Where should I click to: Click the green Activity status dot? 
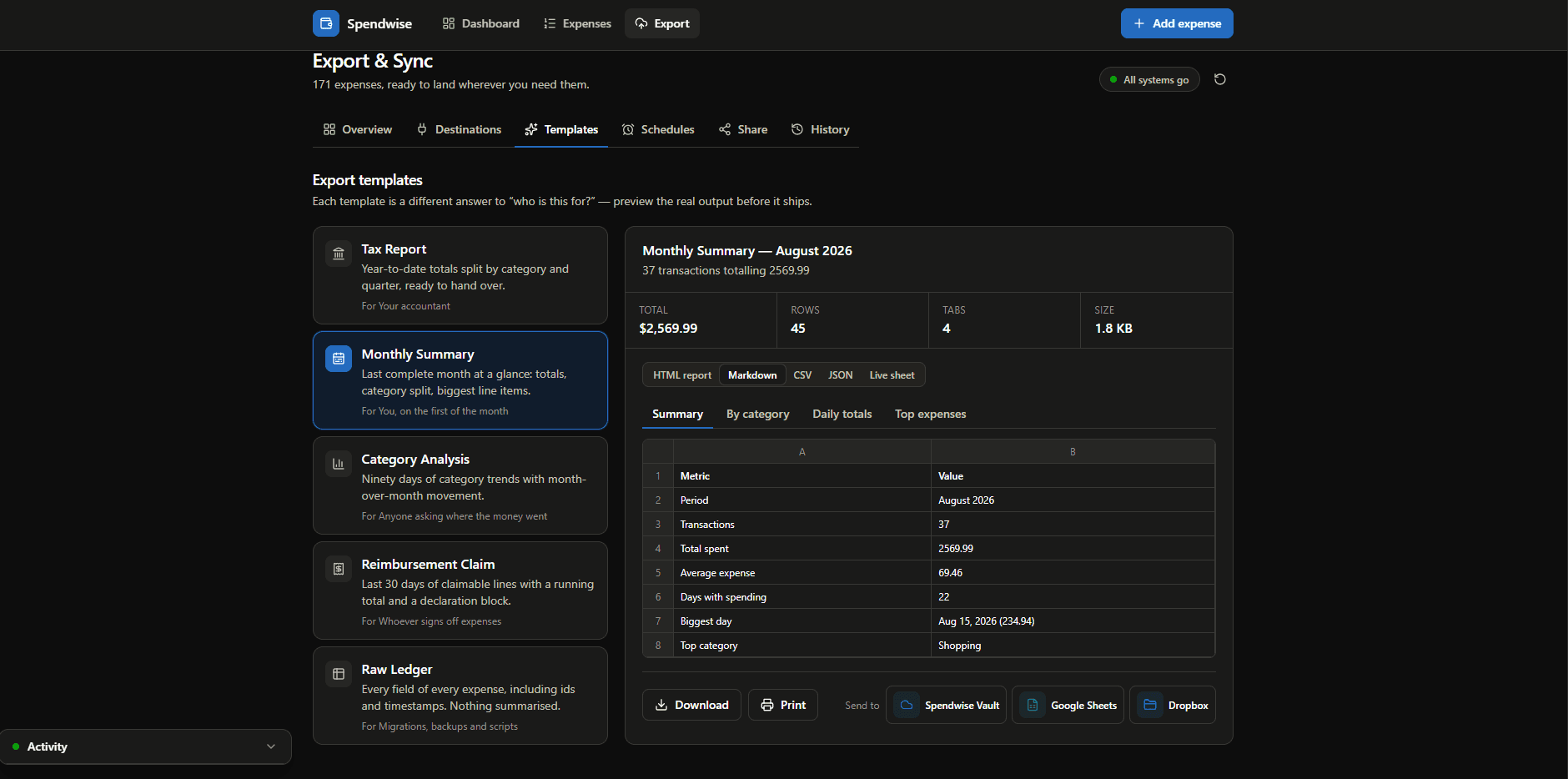(16, 746)
